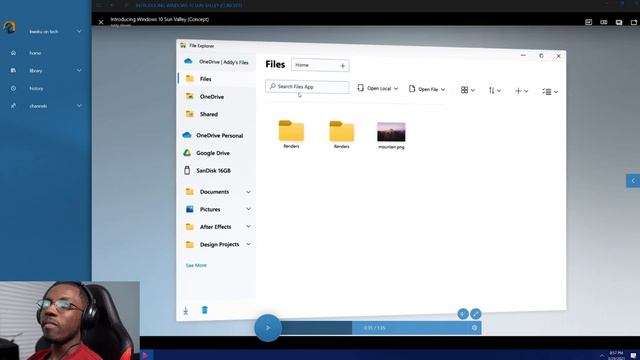This screenshot has height=360, width=640.
Task: Open the Open File dropdown
Action: [x=427, y=89]
